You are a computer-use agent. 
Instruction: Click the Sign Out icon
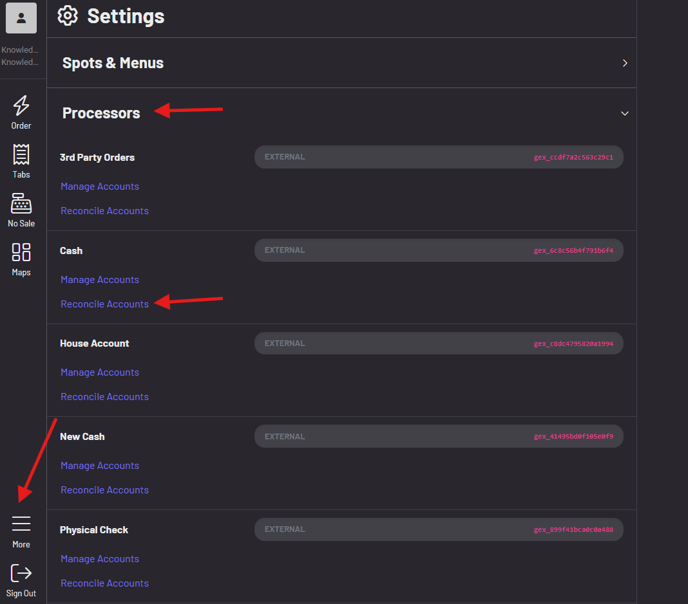tap(21, 574)
